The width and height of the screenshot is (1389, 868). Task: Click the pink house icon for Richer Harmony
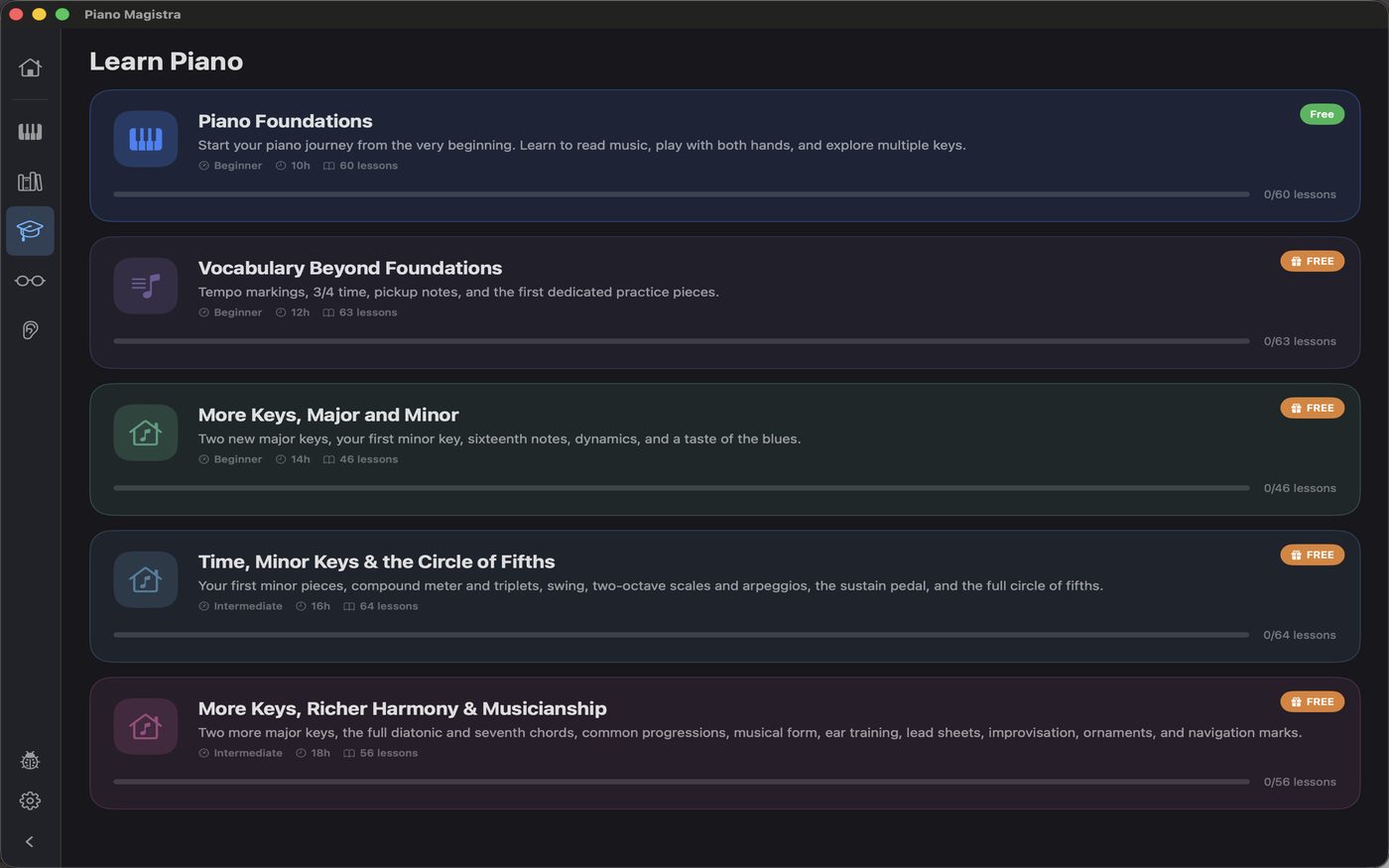146,726
